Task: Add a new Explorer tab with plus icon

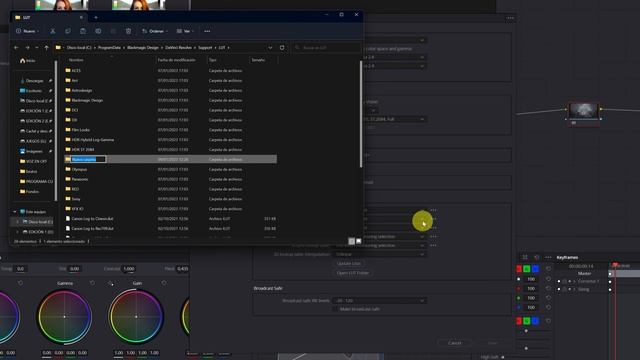Action: pyautogui.click(x=96, y=18)
